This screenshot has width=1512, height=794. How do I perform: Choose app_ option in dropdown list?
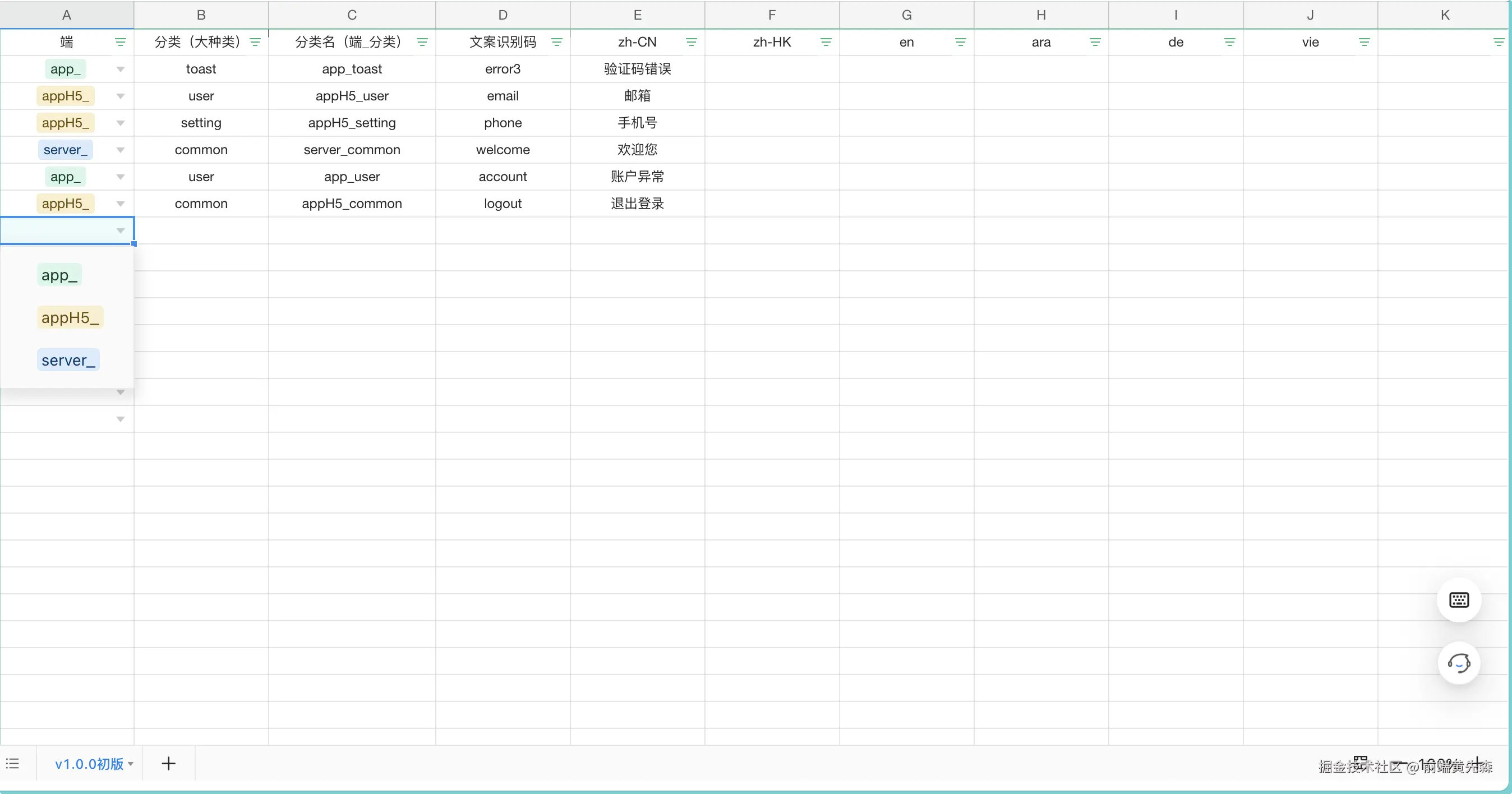pyautogui.click(x=59, y=275)
